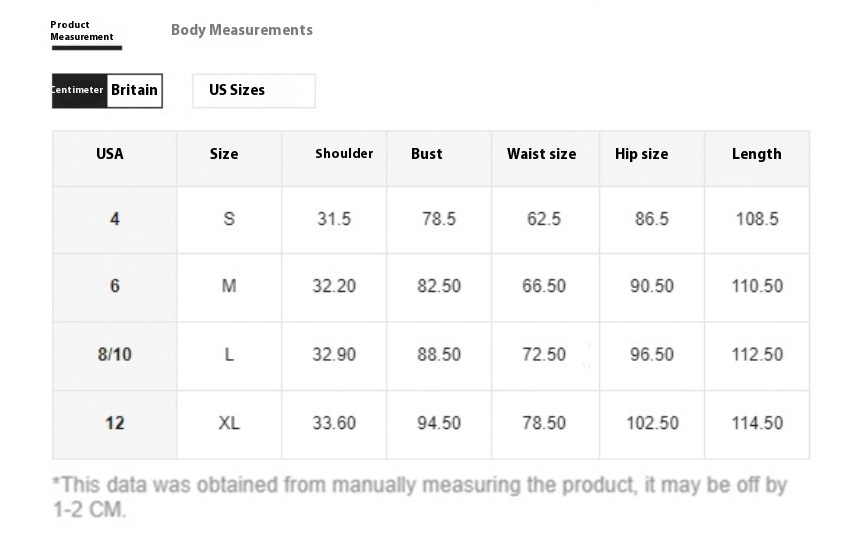Viewport: 868px width, 545px height.
Task: Choose the US Sizes option
Action: click(254, 90)
